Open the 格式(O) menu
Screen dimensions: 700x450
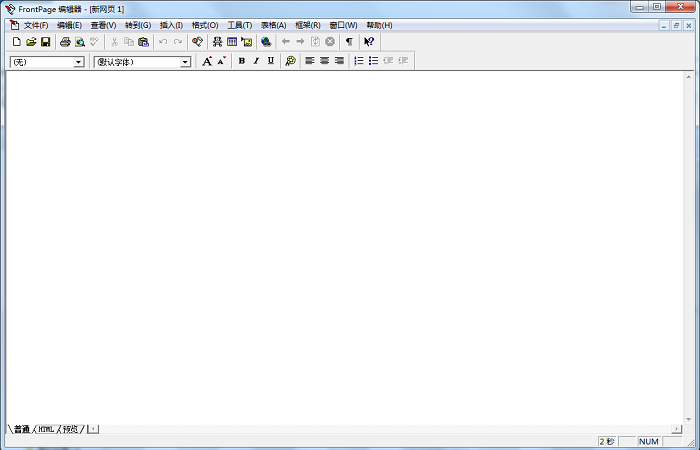point(205,25)
